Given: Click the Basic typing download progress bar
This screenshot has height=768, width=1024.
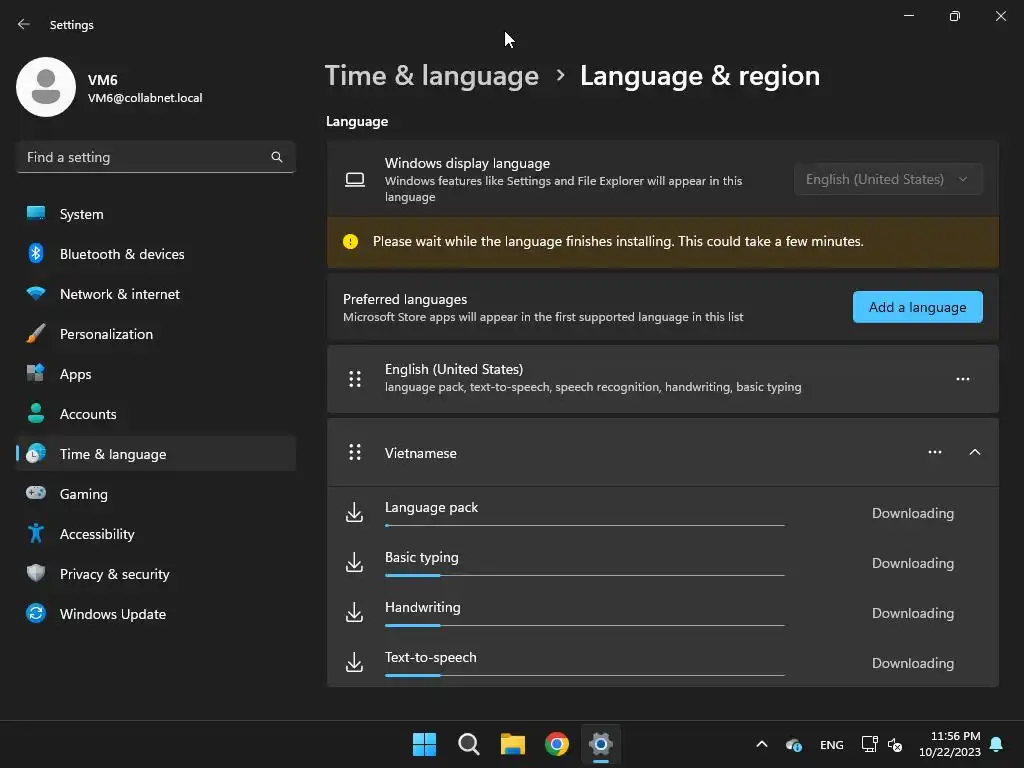Looking at the screenshot, I should pyautogui.click(x=585, y=575).
